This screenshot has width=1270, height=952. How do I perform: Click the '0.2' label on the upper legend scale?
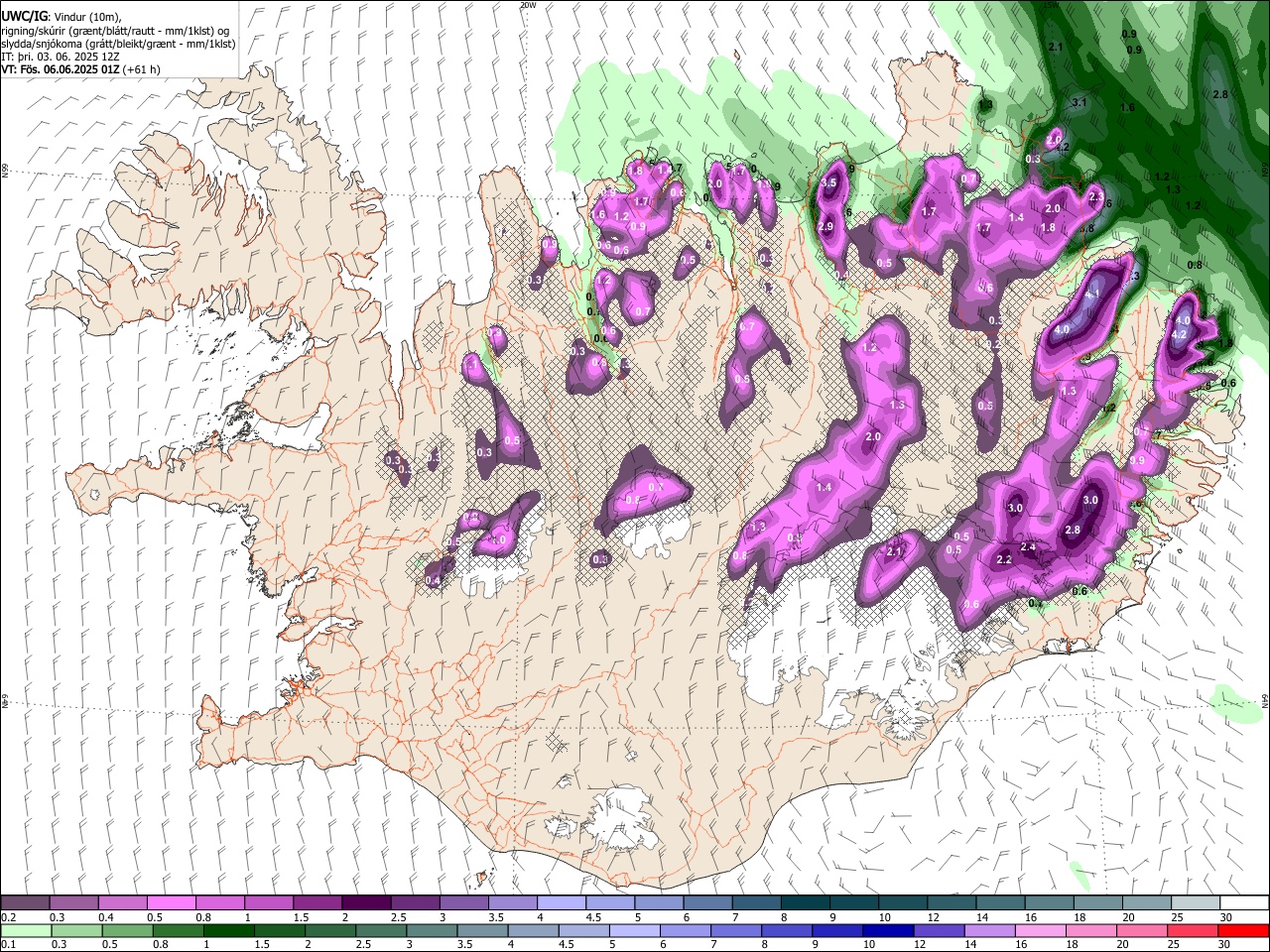tap(9, 917)
